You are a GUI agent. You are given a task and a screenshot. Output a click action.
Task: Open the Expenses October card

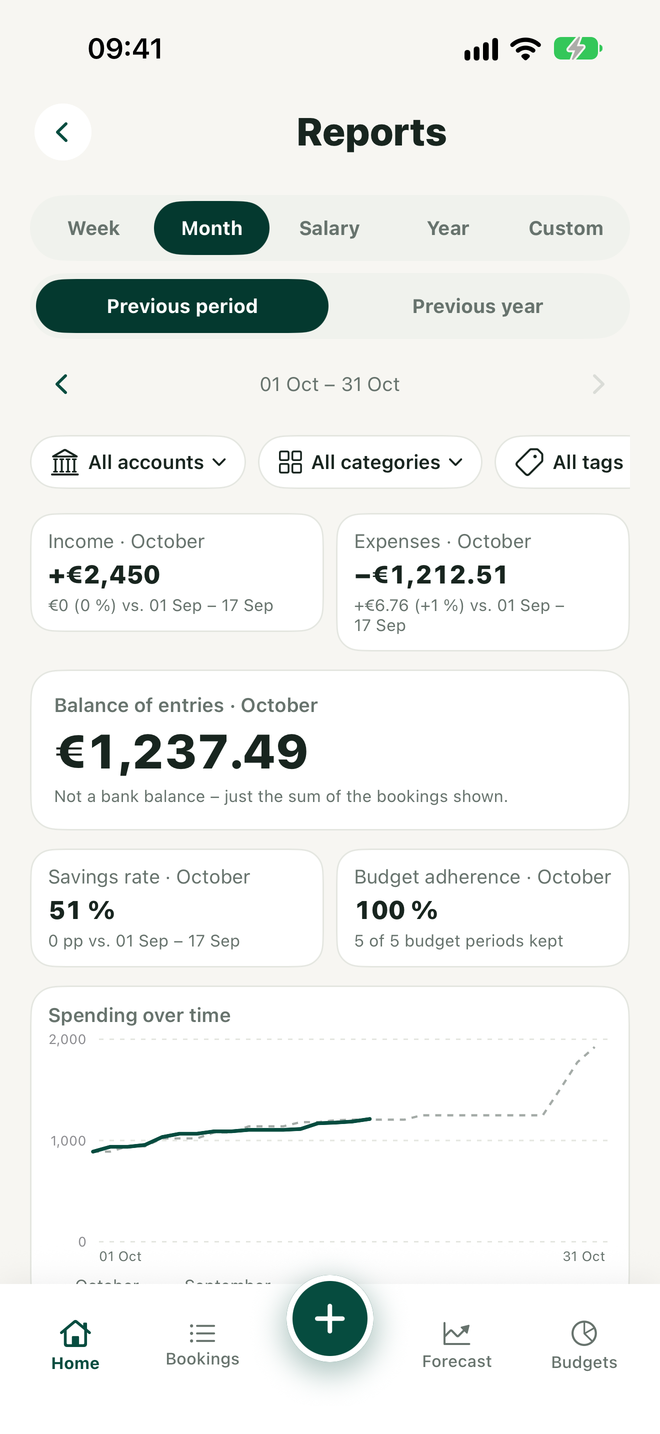click(x=483, y=582)
